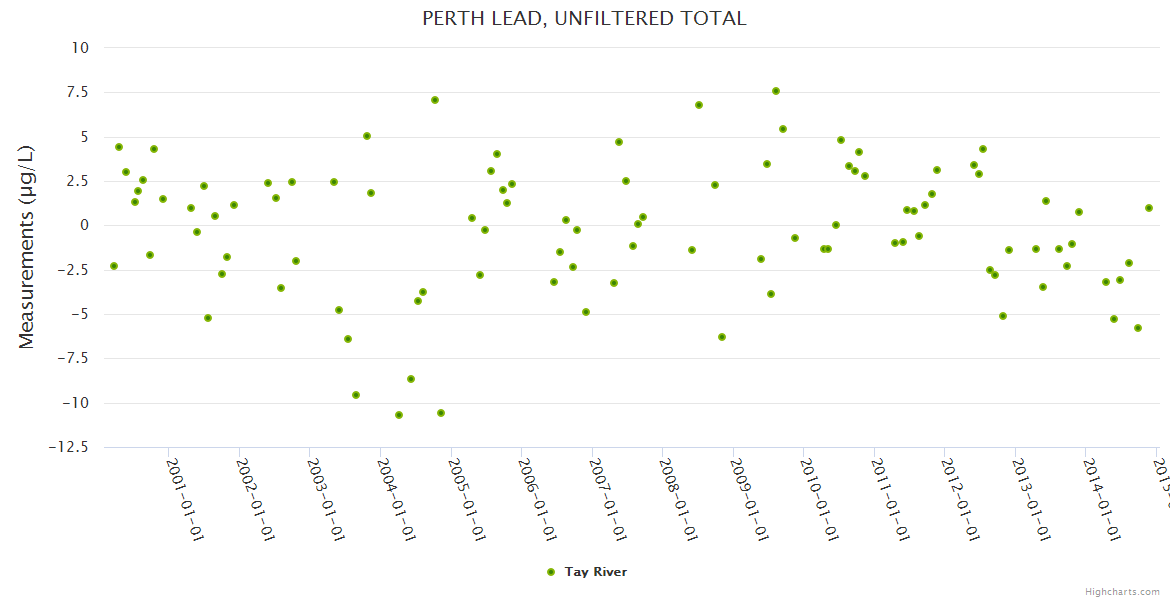Viewport: 1170px width, 600px height.
Task: Select the mid-2007 data point near 4.7
Action: (619, 142)
